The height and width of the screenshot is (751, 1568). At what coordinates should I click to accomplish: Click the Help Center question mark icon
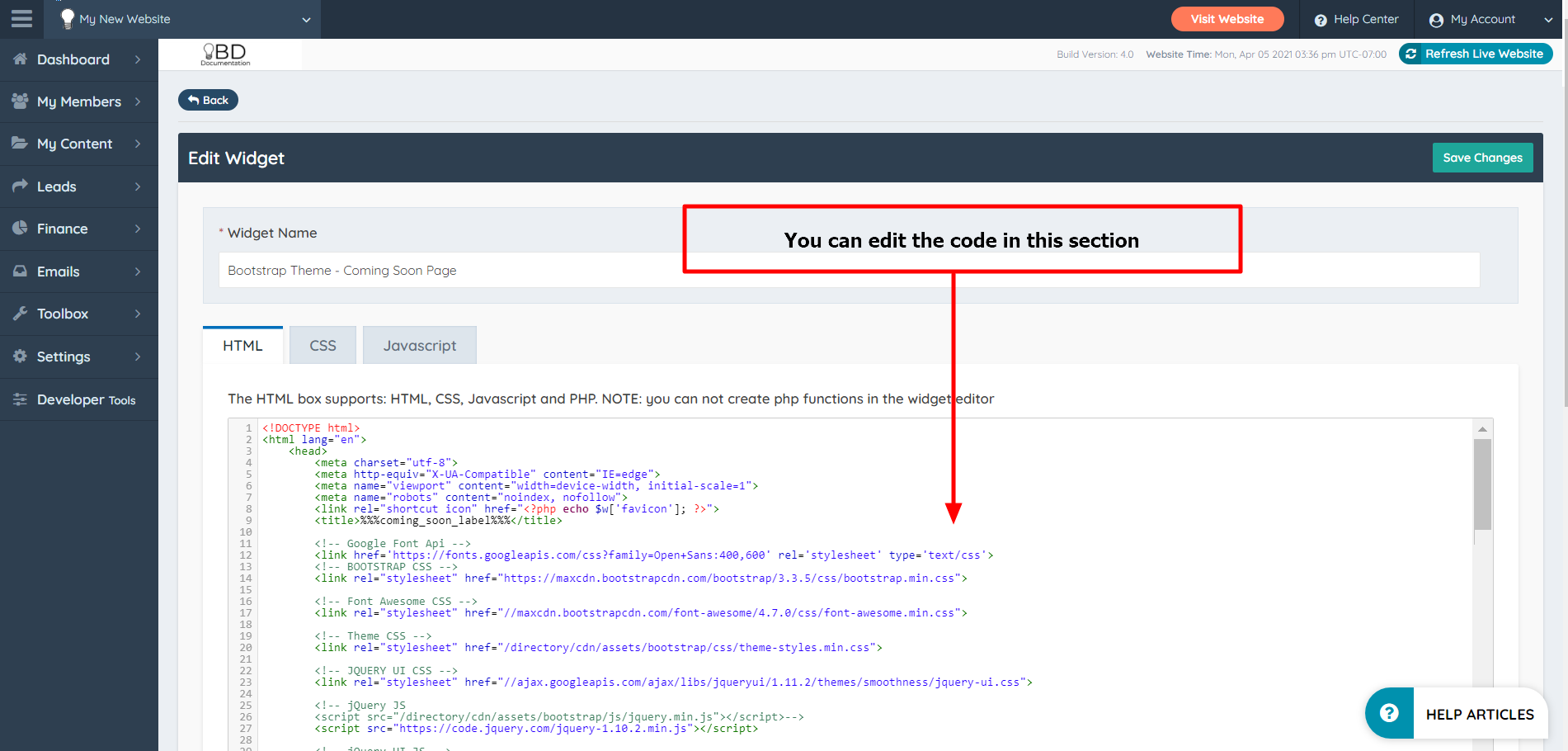pyautogui.click(x=1321, y=20)
